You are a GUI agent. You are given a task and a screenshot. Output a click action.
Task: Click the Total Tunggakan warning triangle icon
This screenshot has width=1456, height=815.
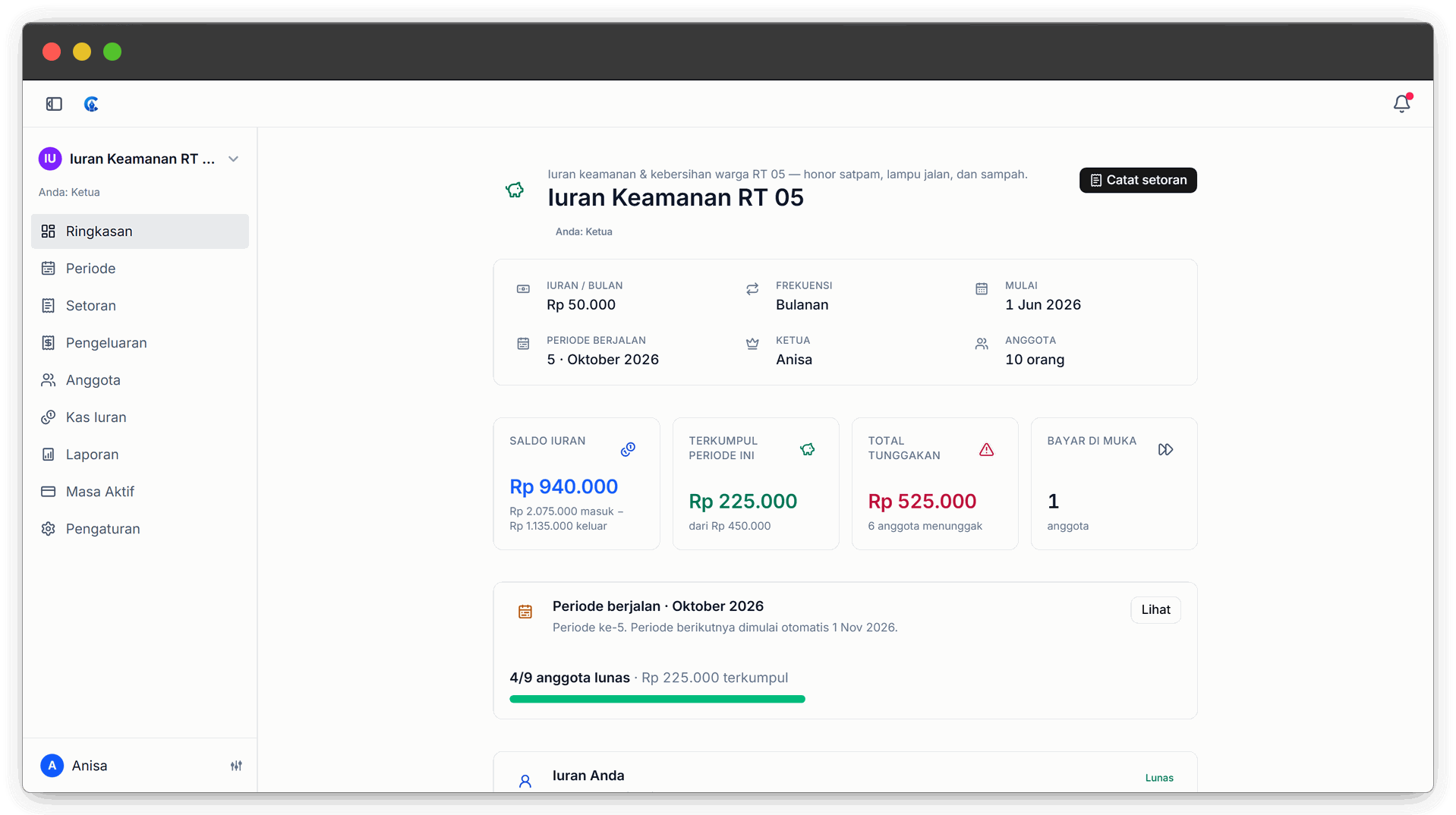point(986,450)
